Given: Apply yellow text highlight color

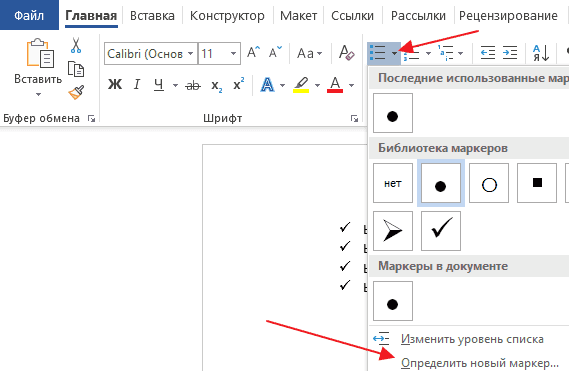Looking at the screenshot, I should [301, 85].
